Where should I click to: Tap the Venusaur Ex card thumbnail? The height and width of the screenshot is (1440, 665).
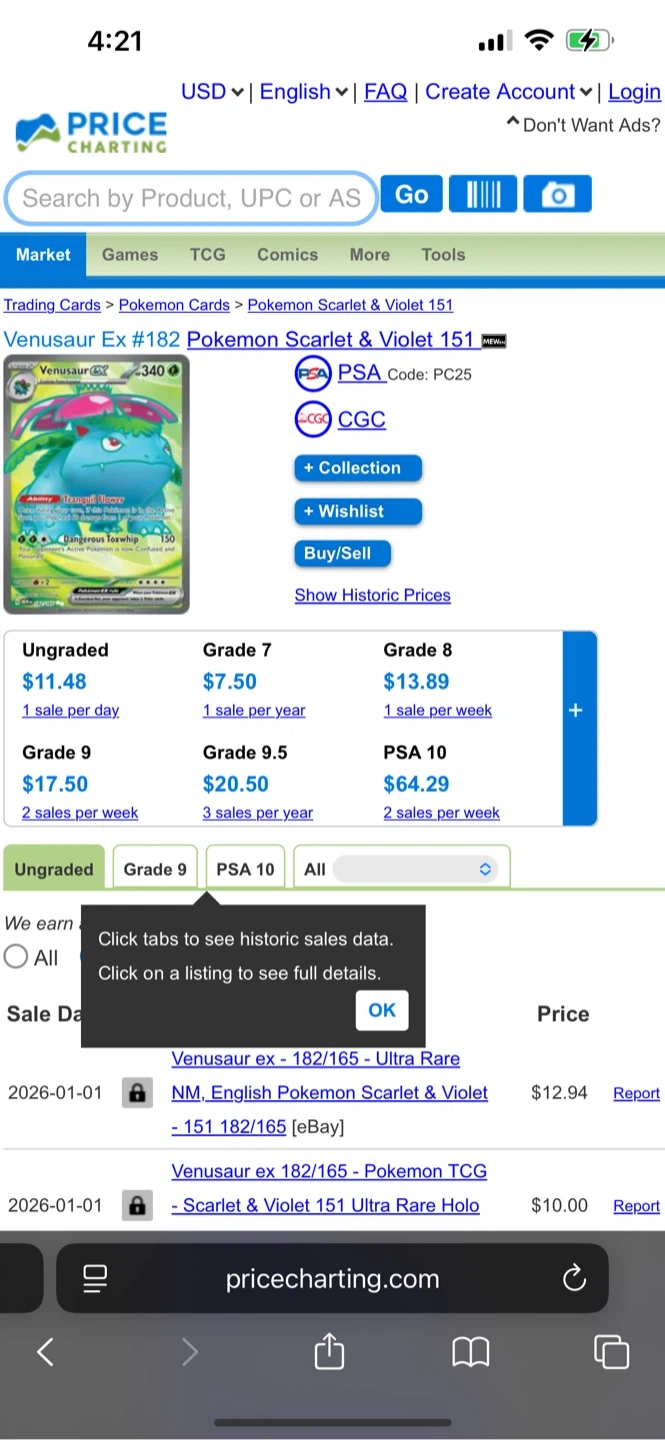(96, 484)
